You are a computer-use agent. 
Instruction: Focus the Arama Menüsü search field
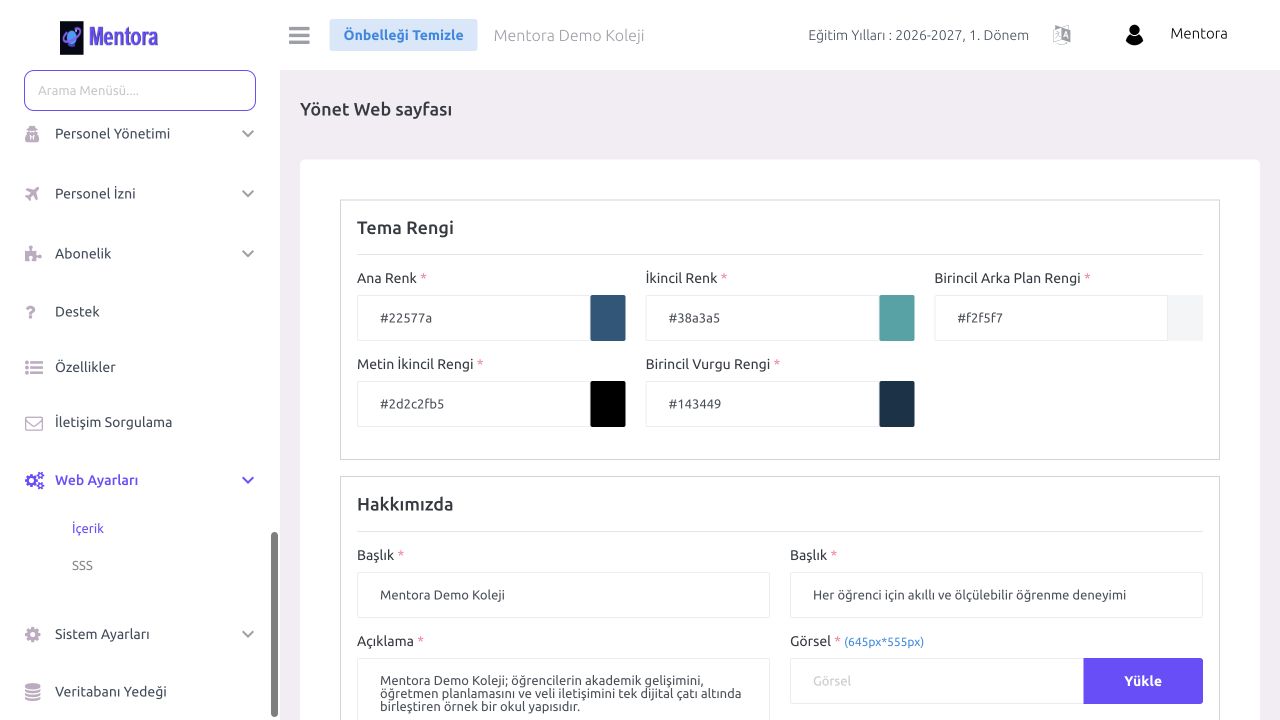pyautogui.click(x=140, y=90)
